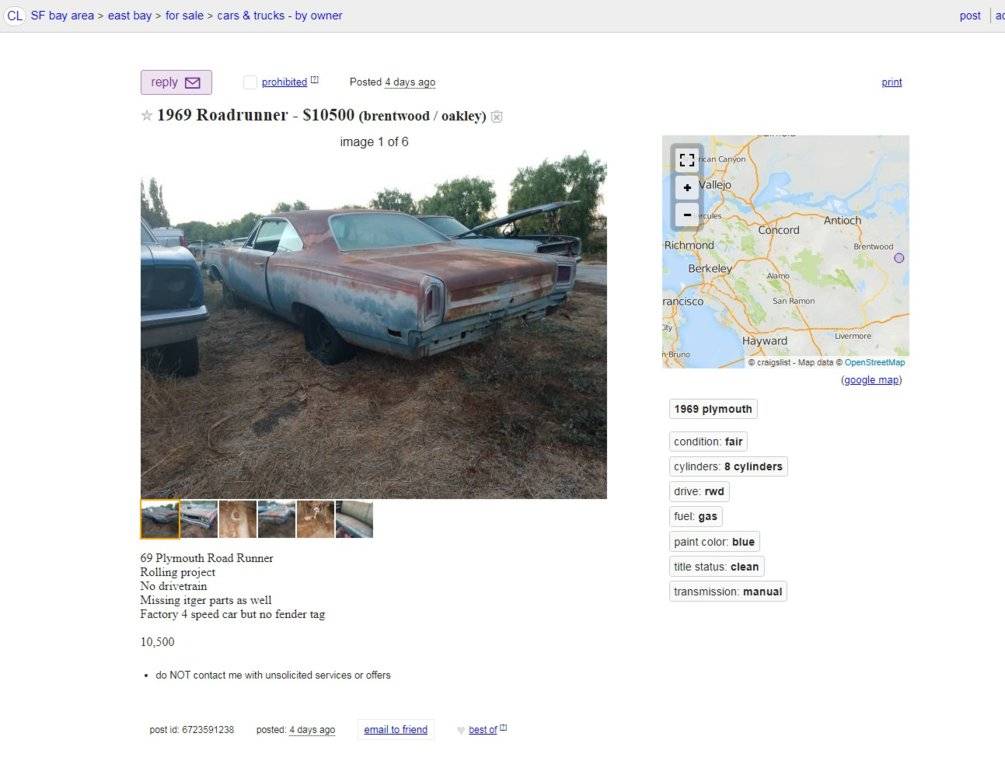Open the prohibited help question mark
Viewport: 1005px width, 768px height.
pyautogui.click(x=315, y=80)
